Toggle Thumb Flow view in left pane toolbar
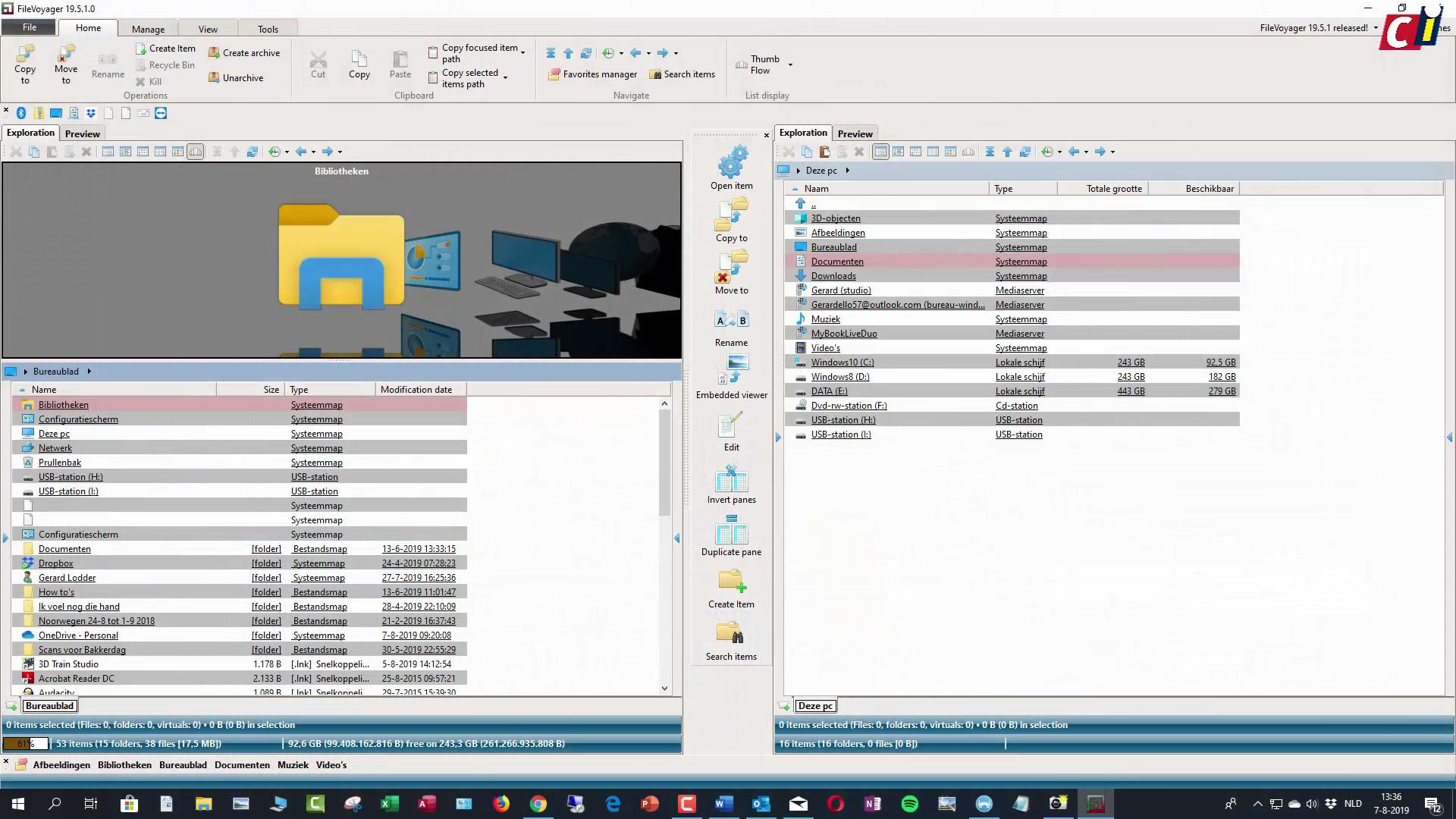The height and width of the screenshot is (819, 1456). 196,152
